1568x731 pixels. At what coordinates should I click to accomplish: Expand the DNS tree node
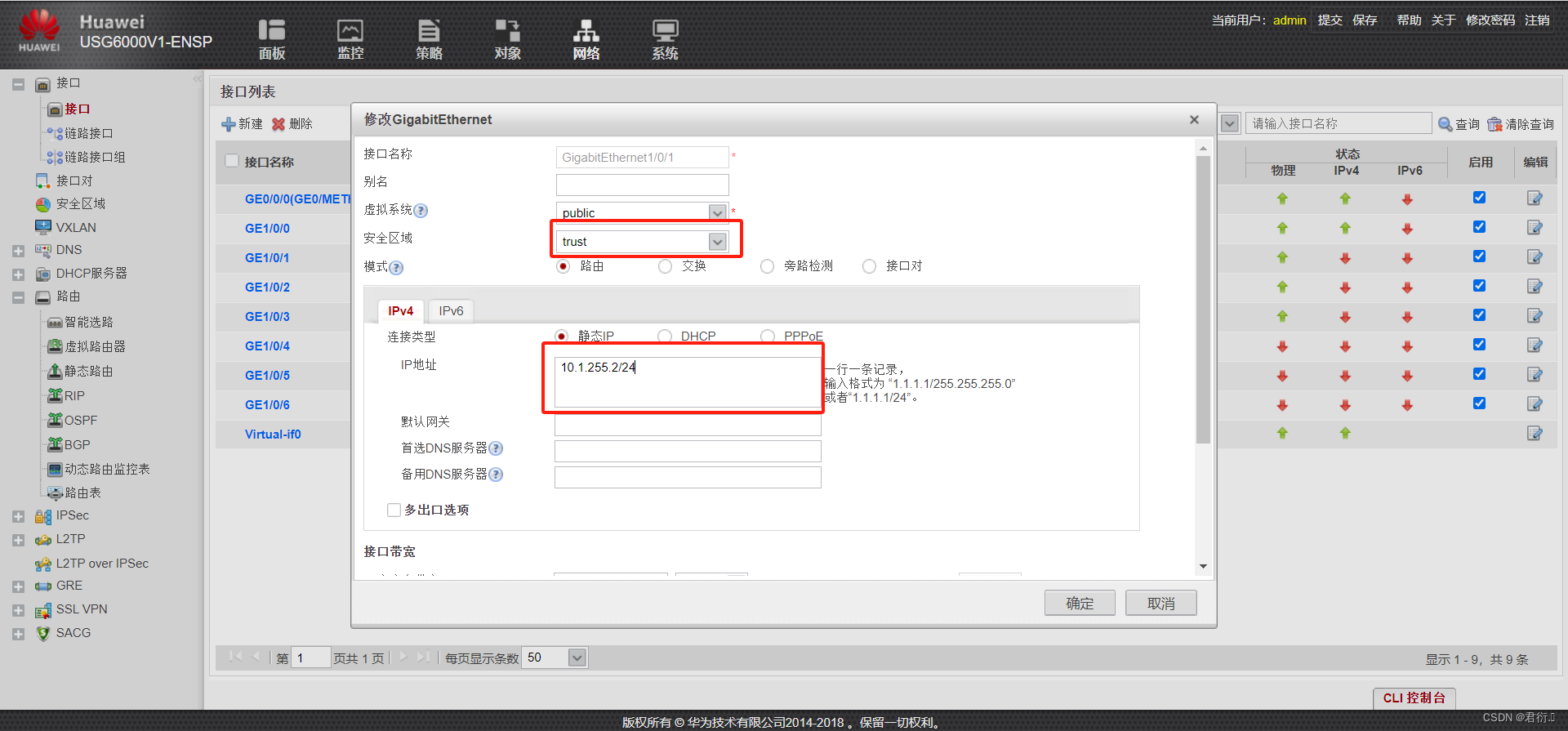[x=18, y=252]
